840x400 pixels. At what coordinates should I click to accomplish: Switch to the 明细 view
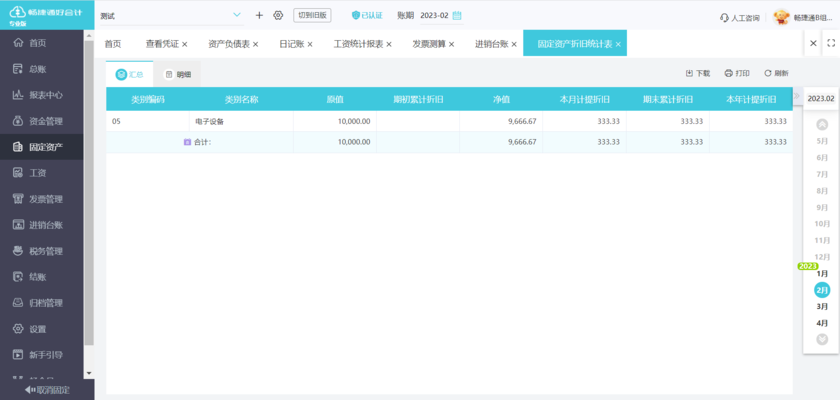[x=177, y=74]
